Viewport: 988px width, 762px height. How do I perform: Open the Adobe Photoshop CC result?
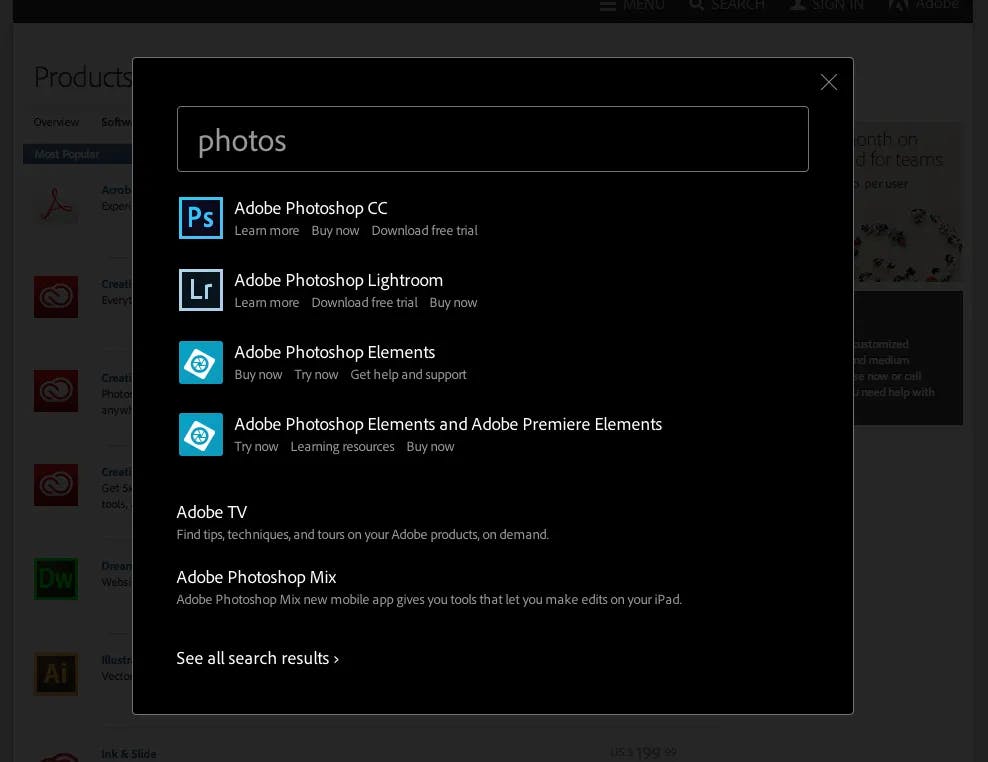point(311,208)
